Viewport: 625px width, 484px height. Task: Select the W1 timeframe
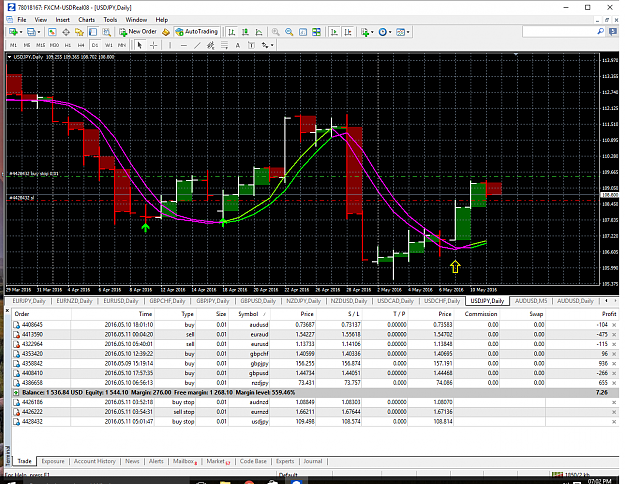point(108,45)
